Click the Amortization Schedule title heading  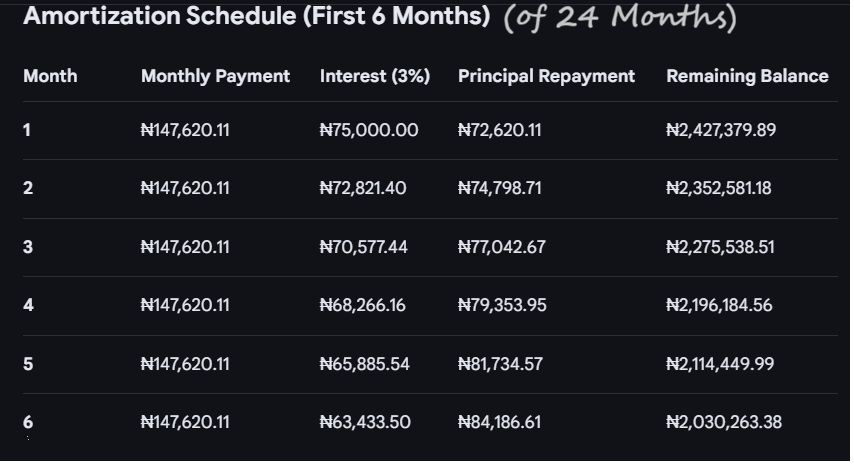(256, 17)
